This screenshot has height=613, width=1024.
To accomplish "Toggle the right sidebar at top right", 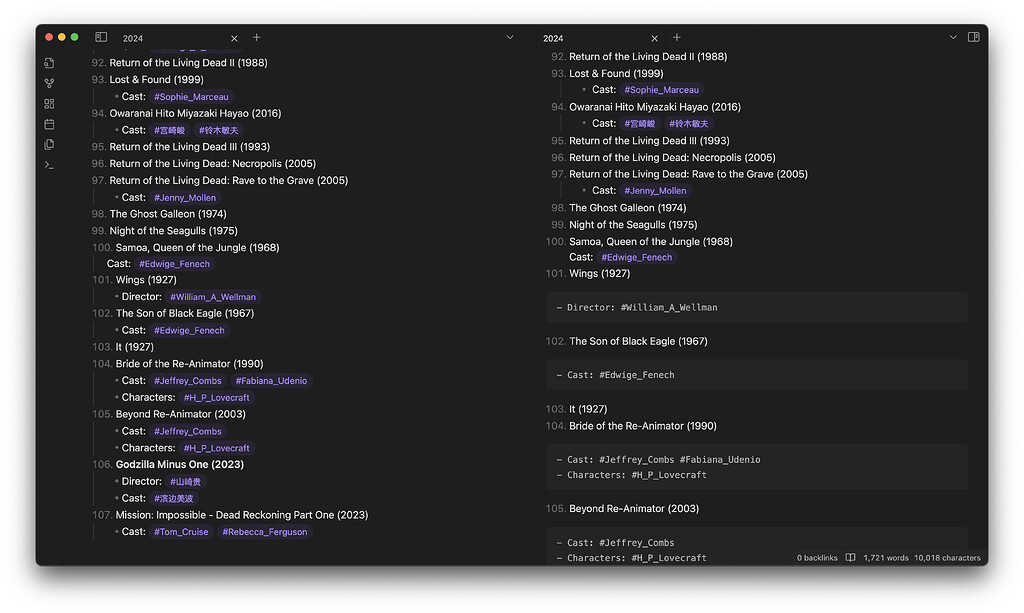I will pos(973,36).
